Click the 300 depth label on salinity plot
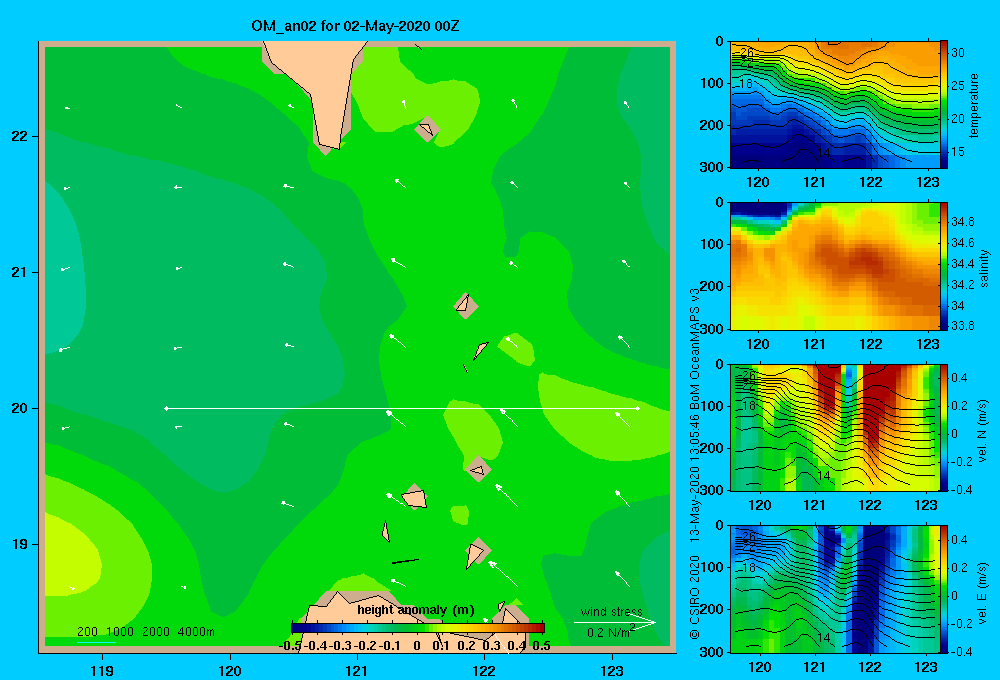Viewport: 1000px width, 680px height. (x=713, y=329)
